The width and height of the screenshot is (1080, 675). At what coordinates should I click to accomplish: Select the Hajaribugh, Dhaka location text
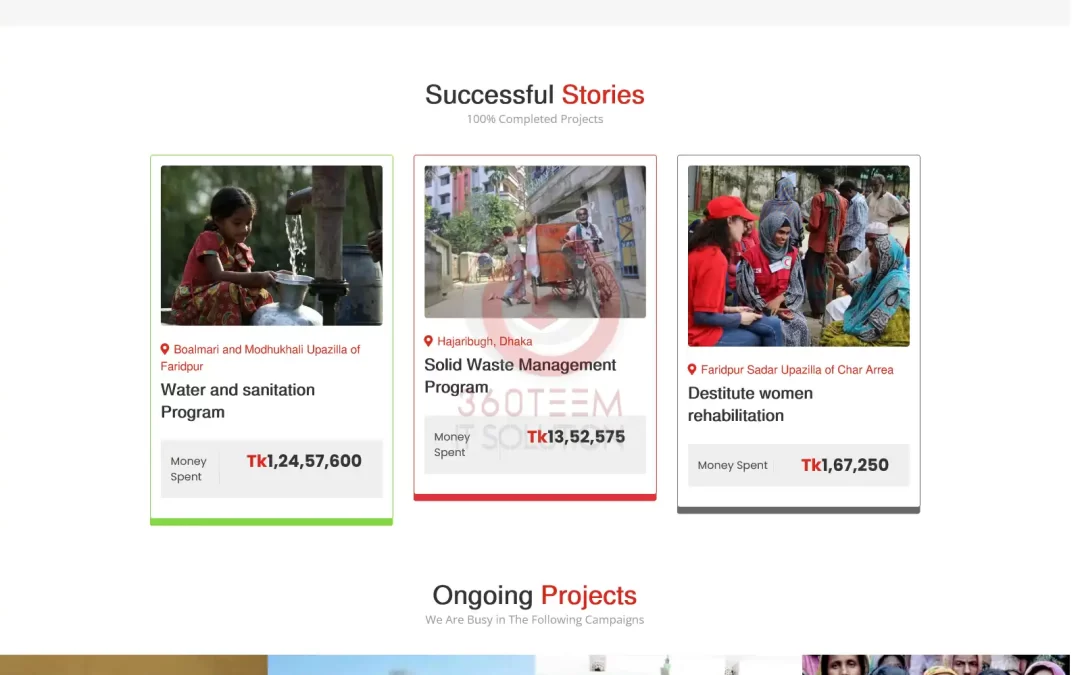484,341
